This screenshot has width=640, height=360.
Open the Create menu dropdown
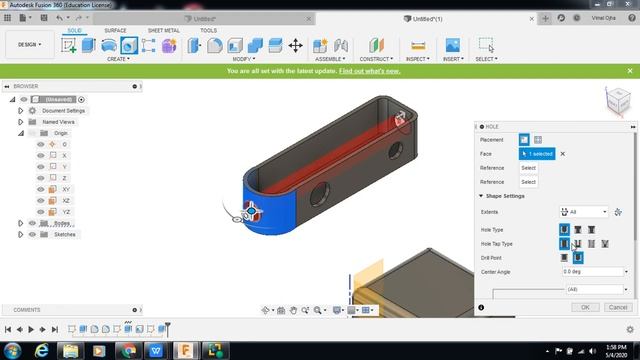pos(118,59)
